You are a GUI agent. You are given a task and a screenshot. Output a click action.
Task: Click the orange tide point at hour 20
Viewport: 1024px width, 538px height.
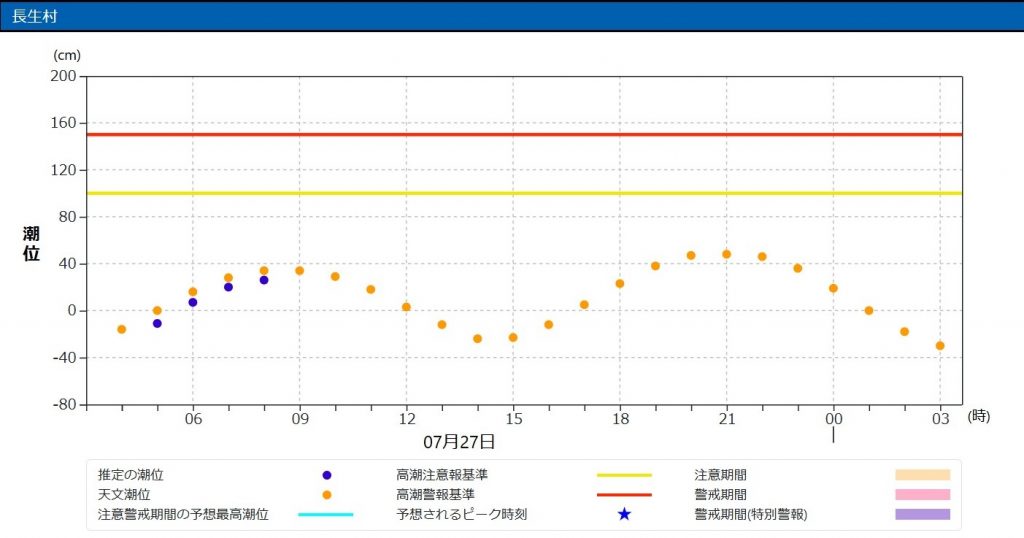point(691,255)
